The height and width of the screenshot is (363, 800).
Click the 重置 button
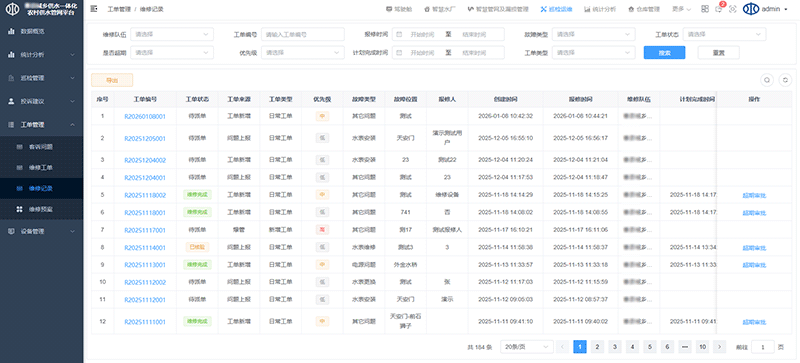tap(718, 53)
